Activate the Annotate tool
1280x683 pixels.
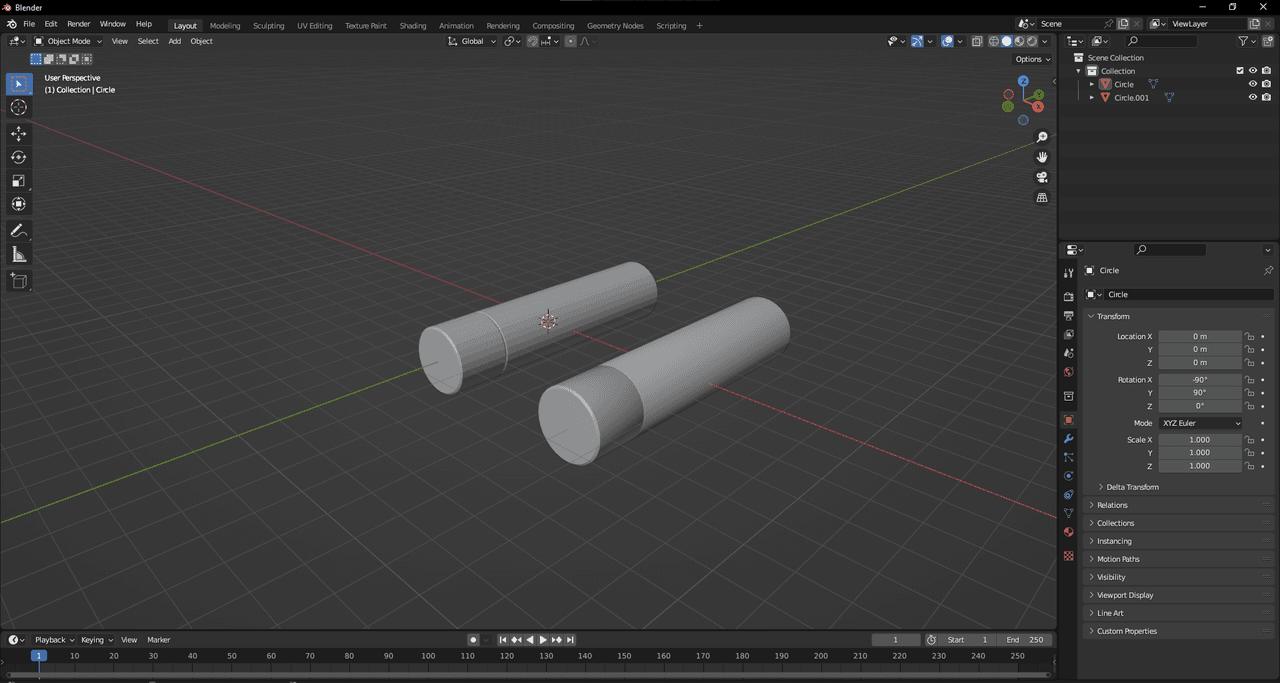(19, 231)
